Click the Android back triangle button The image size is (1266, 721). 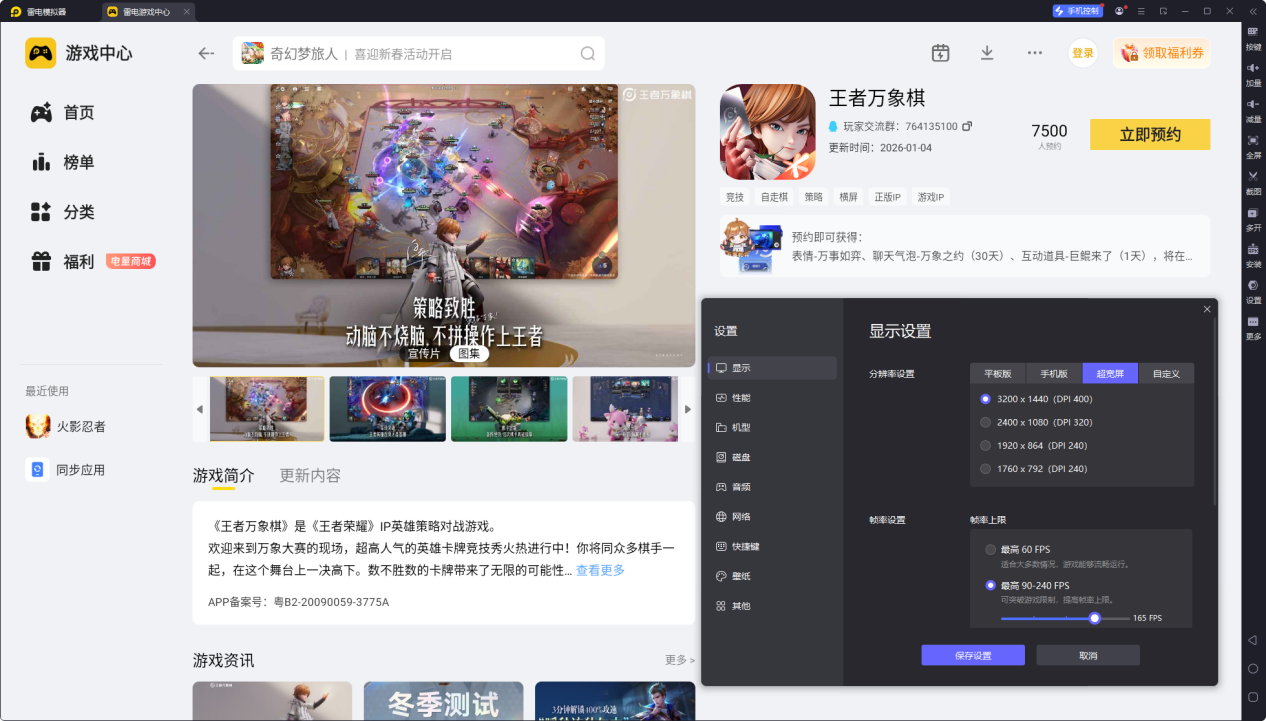tap(1252, 640)
